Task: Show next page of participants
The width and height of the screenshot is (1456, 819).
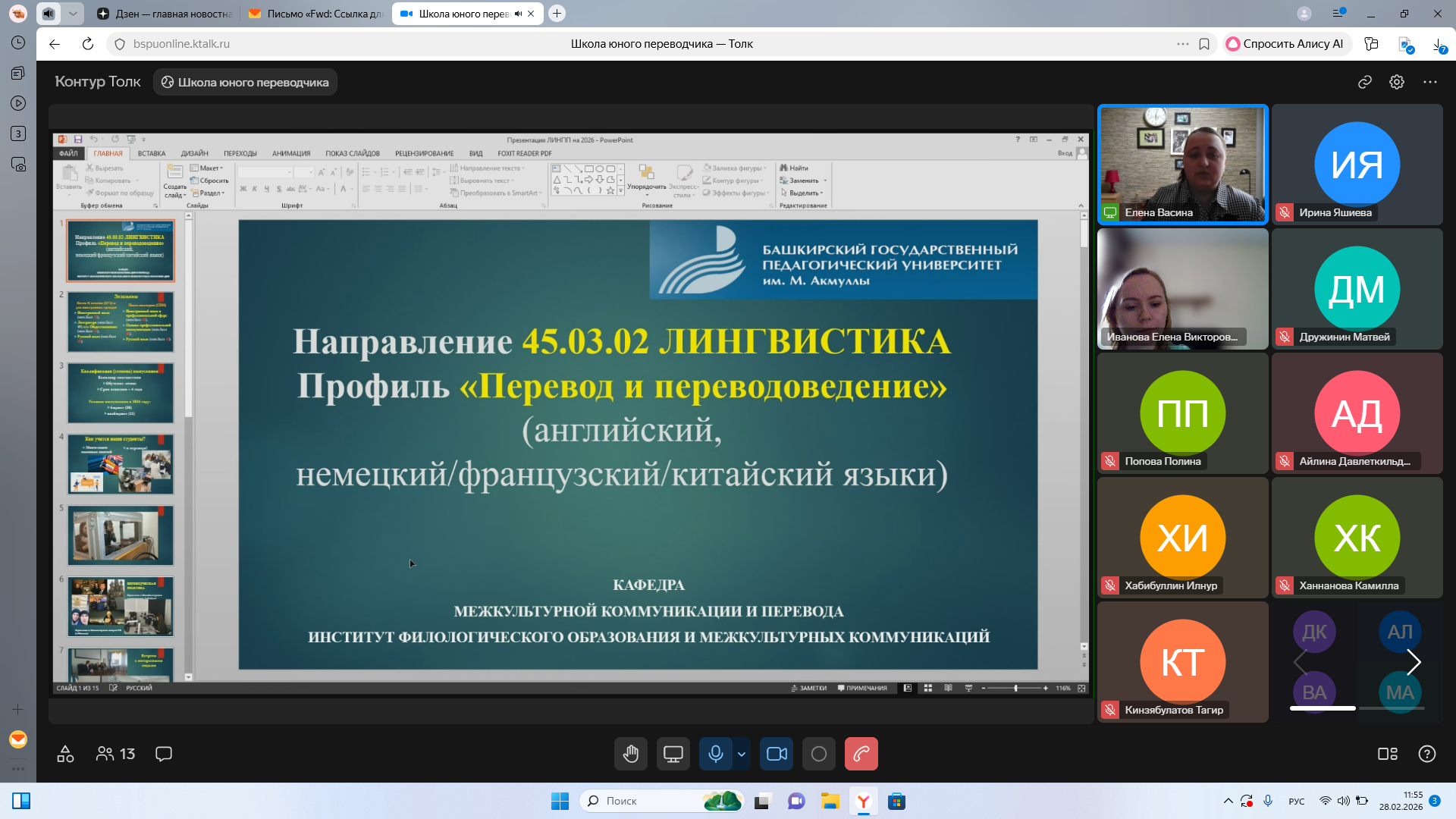Action: click(1414, 662)
